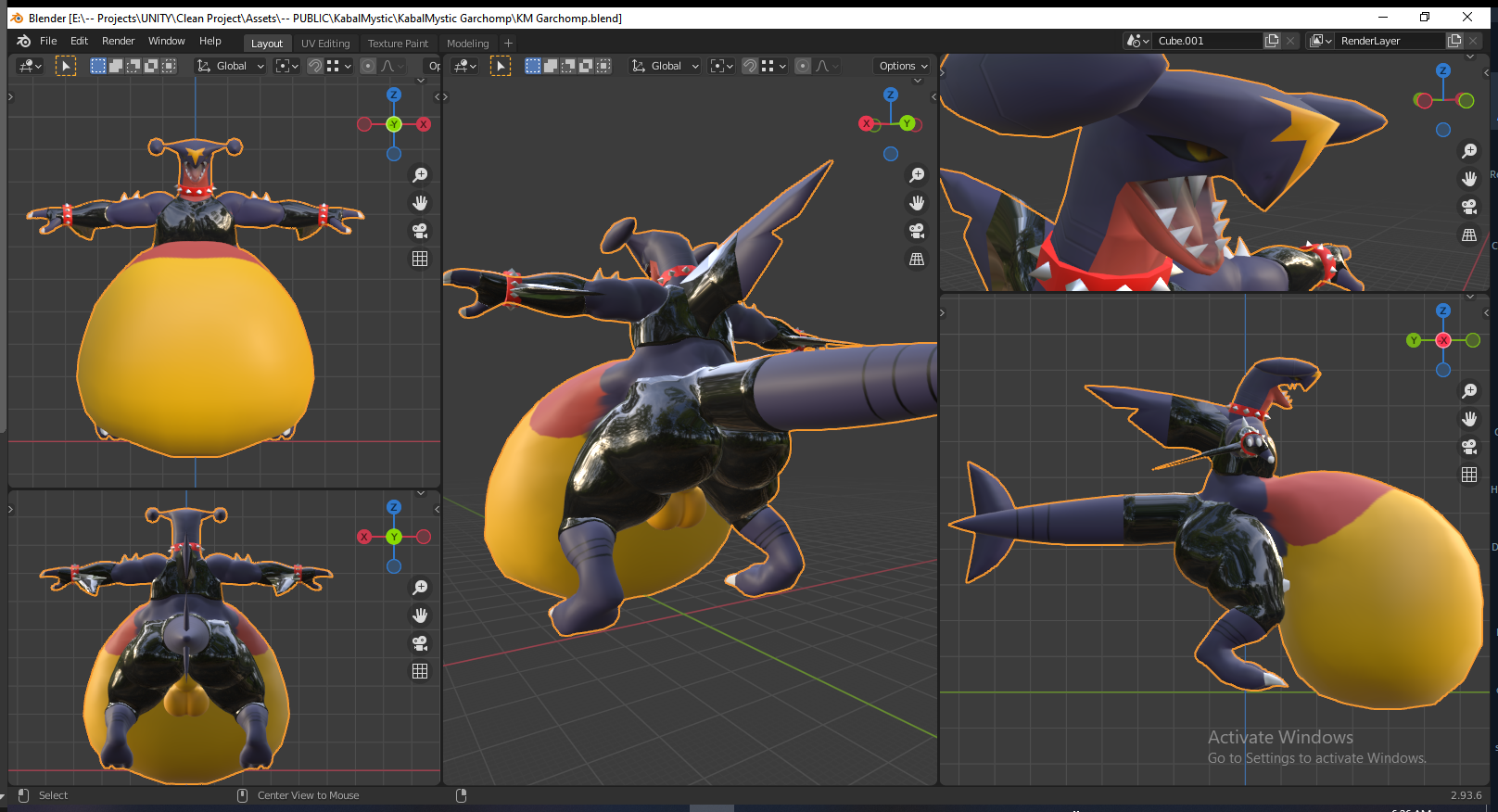Click the pan hand icon in top-left viewport
The height and width of the screenshot is (812, 1498).
[420, 203]
